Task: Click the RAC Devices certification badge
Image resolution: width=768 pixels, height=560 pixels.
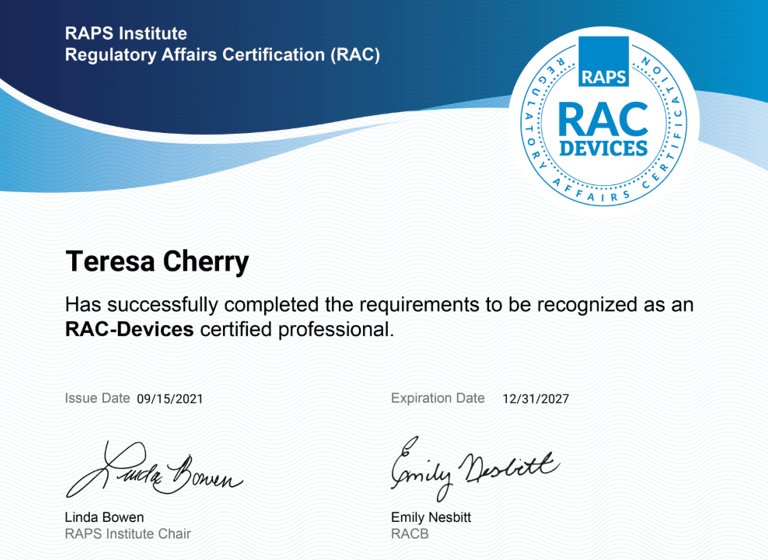Action: coord(604,121)
